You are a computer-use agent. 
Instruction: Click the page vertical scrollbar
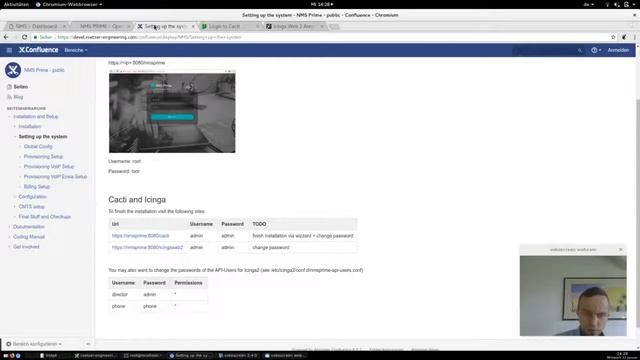point(637,212)
